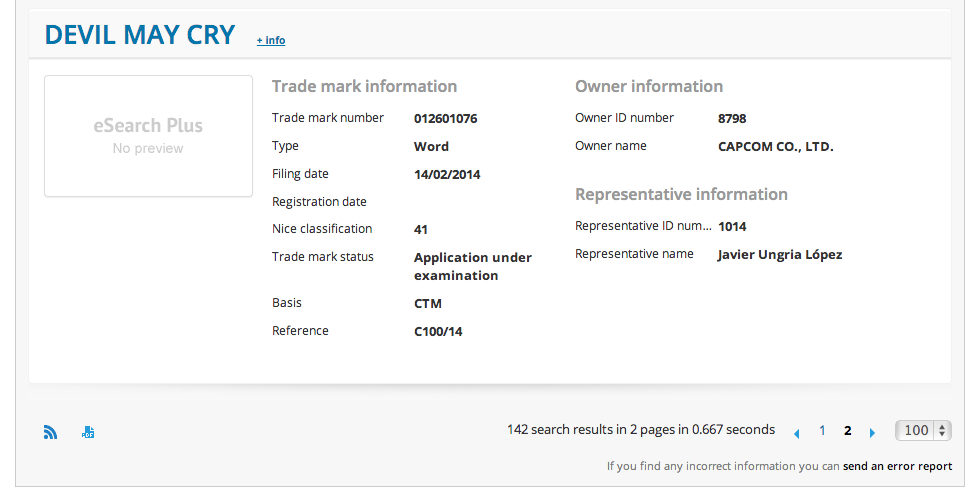Click the Representative information heading
The height and width of the screenshot is (503, 980).
point(681,194)
